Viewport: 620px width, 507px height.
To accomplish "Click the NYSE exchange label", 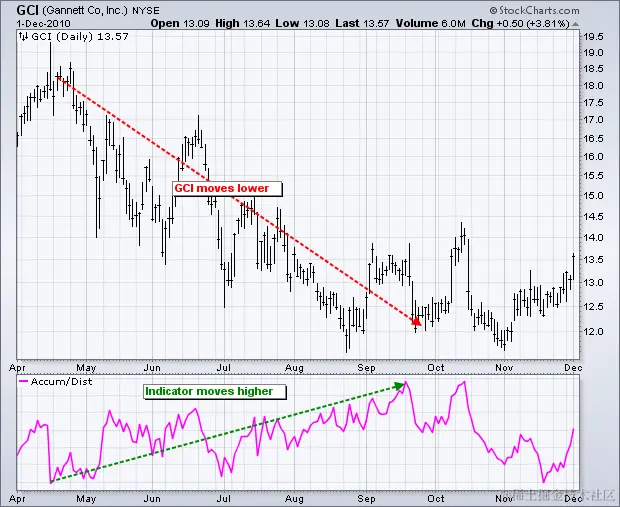I will coord(146,11).
